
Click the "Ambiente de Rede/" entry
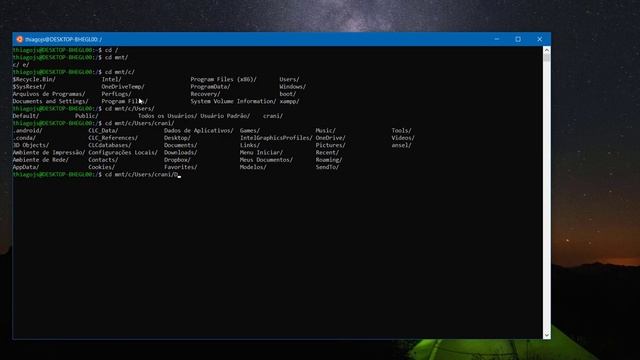point(40,160)
